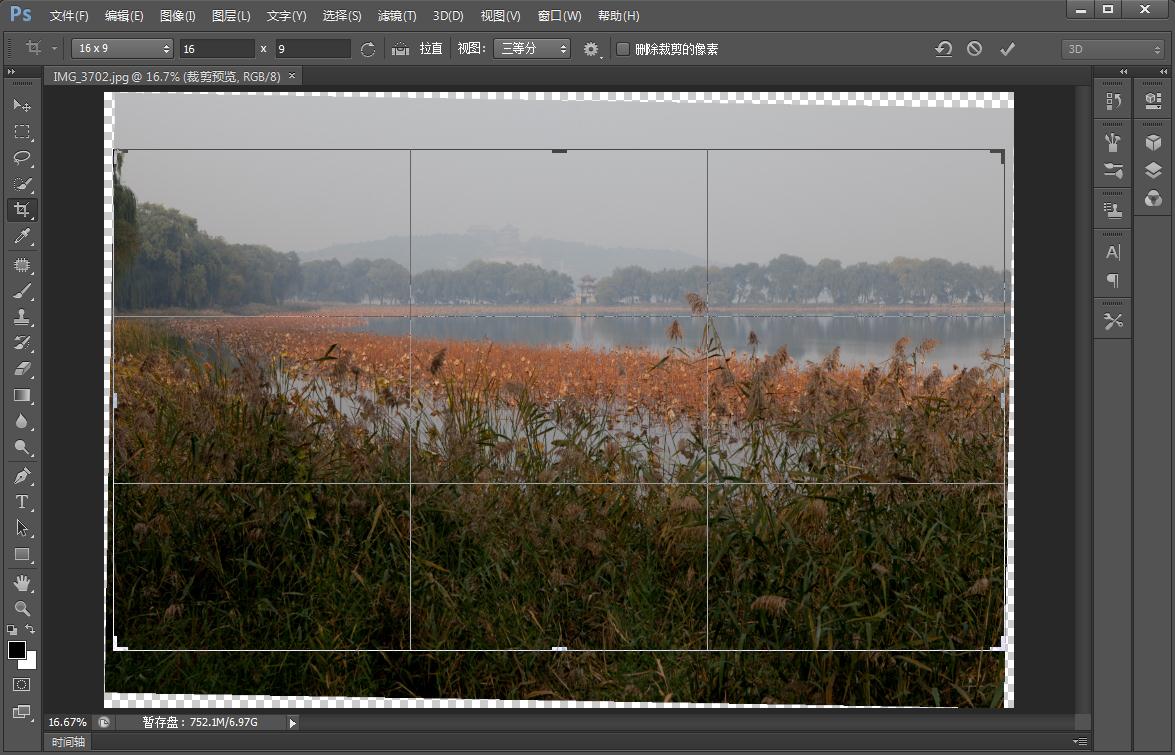Pick the Eyedropper tool
The height and width of the screenshot is (755, 1175).
click(x=22, y=237)
